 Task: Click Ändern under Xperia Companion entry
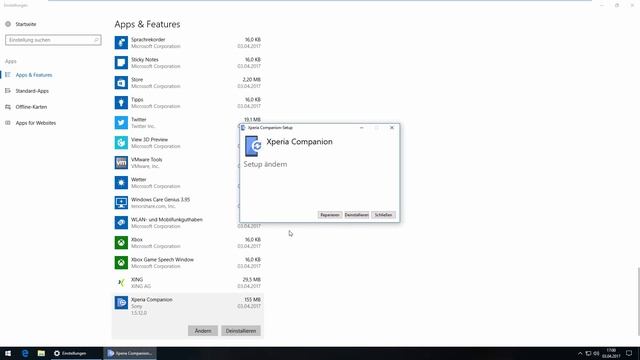click(203, 331)
